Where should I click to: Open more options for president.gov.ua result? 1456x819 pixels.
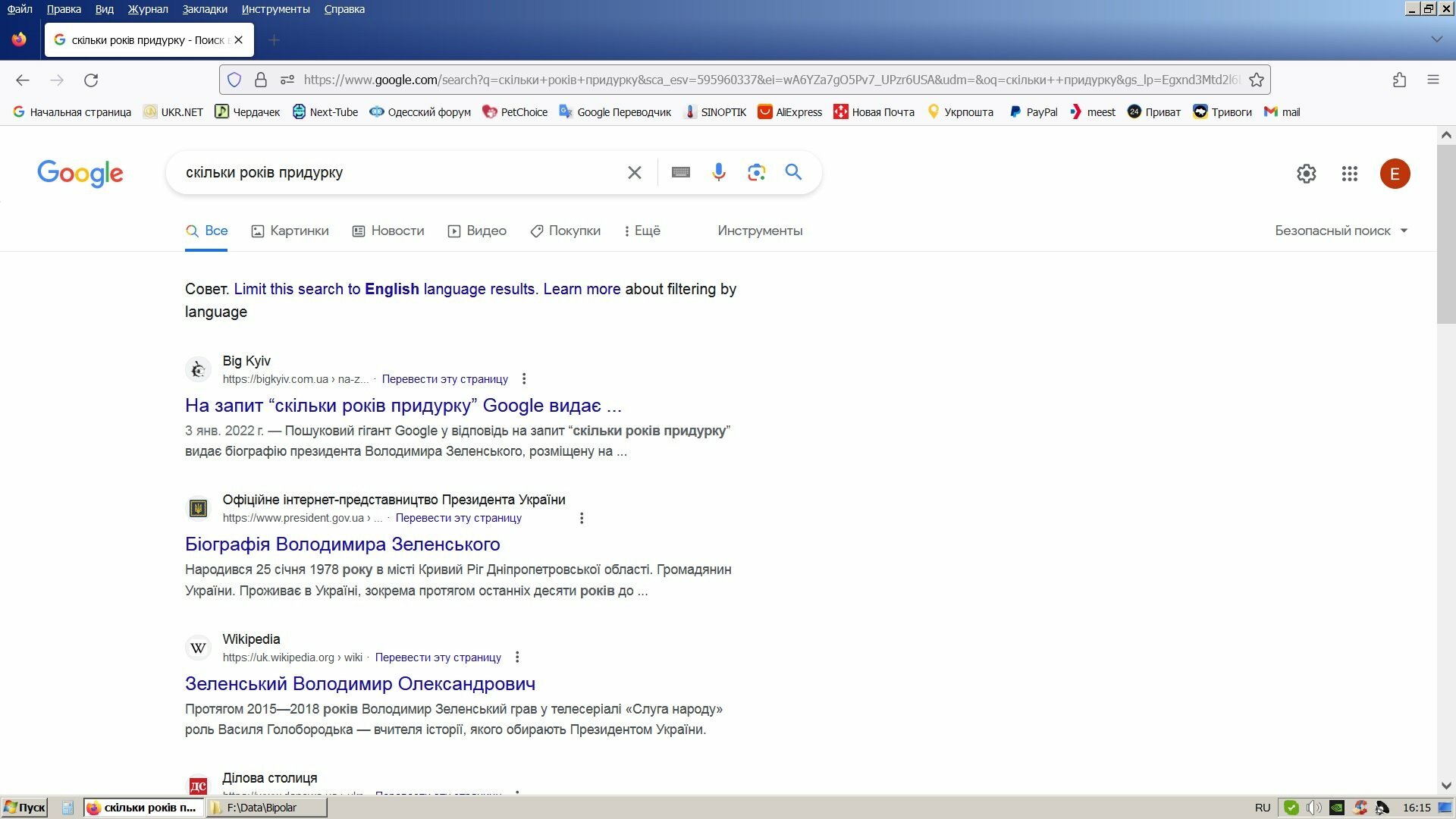point(582,518)
